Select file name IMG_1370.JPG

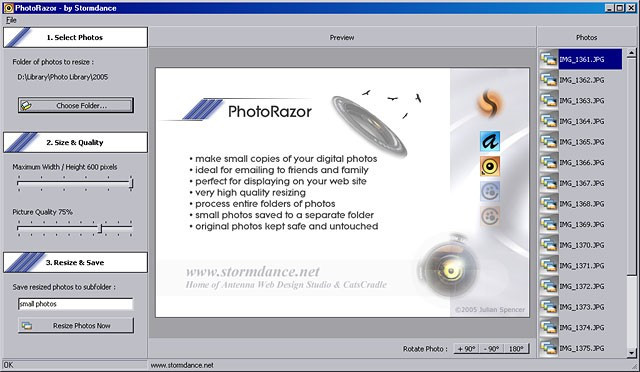[x=582, y=245]
